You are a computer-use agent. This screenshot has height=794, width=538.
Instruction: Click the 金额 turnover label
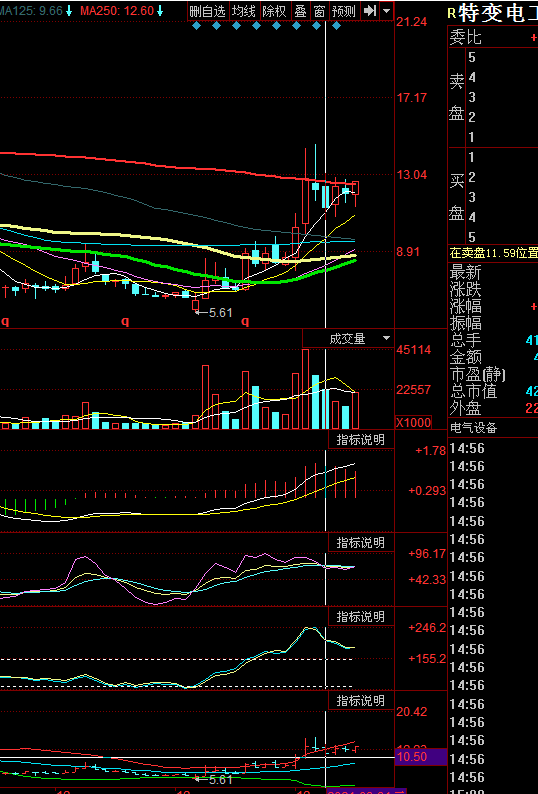click(x=466, y=357)
